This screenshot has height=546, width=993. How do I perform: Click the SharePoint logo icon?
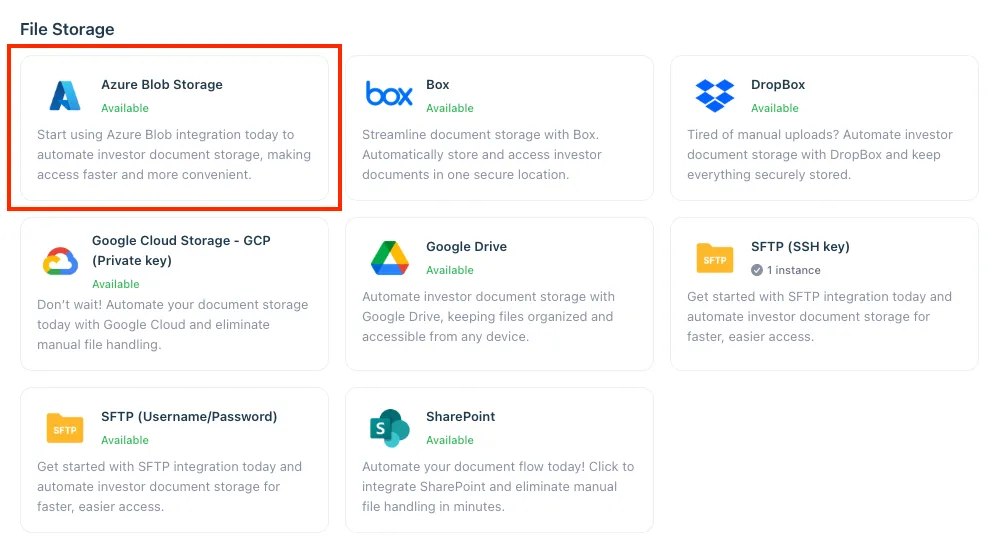(389, 428)
